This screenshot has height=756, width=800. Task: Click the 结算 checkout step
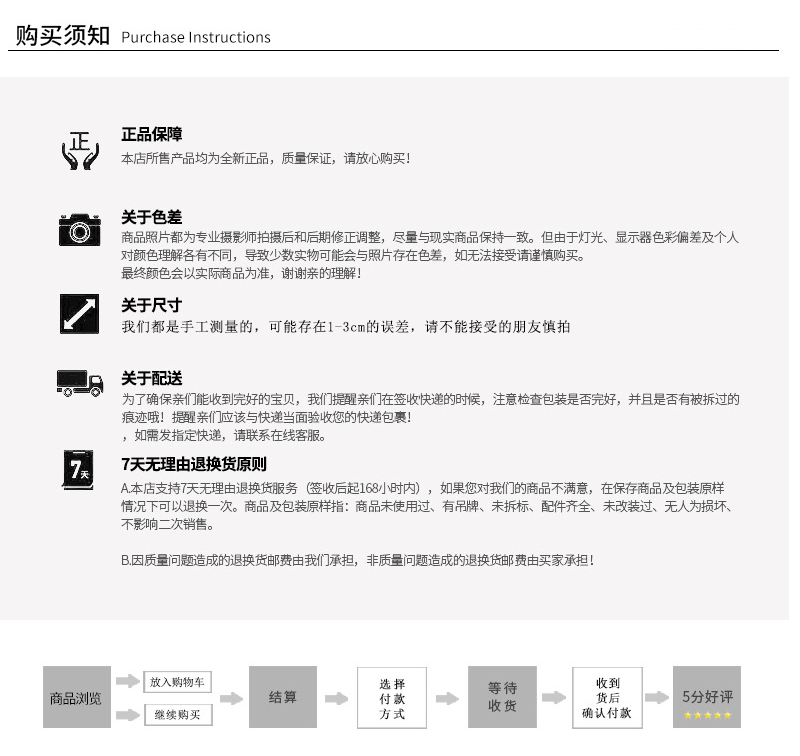click(283, 697)
